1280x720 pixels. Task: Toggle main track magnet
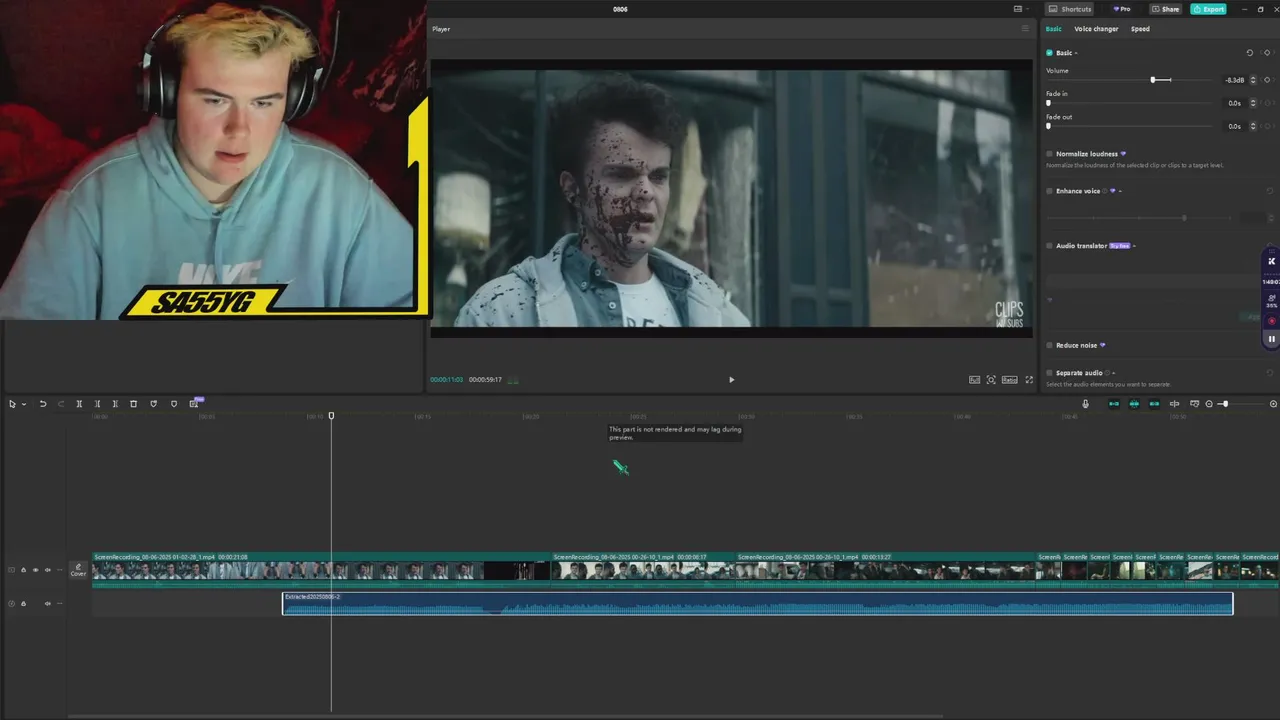tap(1114, 404)
